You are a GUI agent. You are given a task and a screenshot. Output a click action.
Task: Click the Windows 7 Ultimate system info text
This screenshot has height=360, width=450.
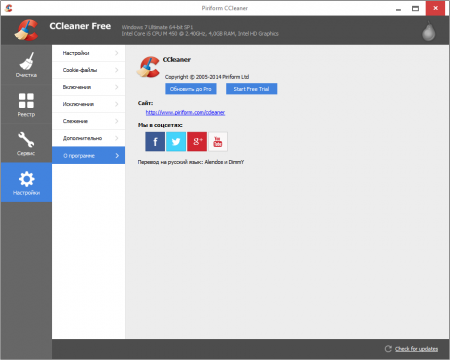(x=157, y=27)
